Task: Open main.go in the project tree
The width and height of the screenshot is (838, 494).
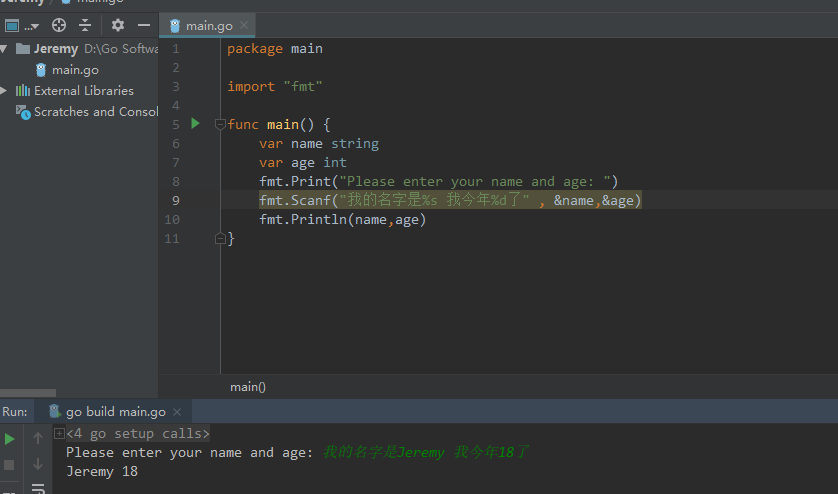Action: coord(75,70)
